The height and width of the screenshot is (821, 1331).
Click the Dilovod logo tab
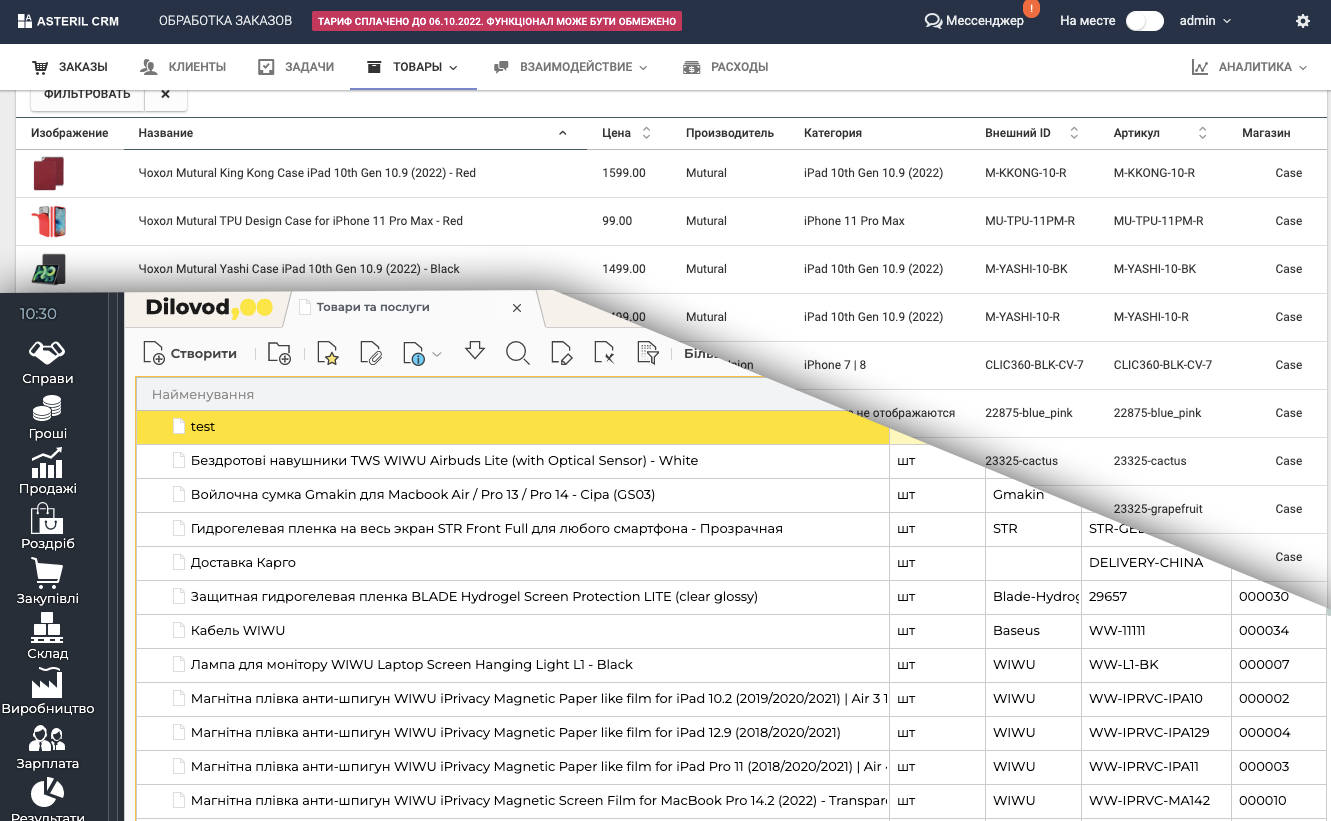(x=208, y=308)
